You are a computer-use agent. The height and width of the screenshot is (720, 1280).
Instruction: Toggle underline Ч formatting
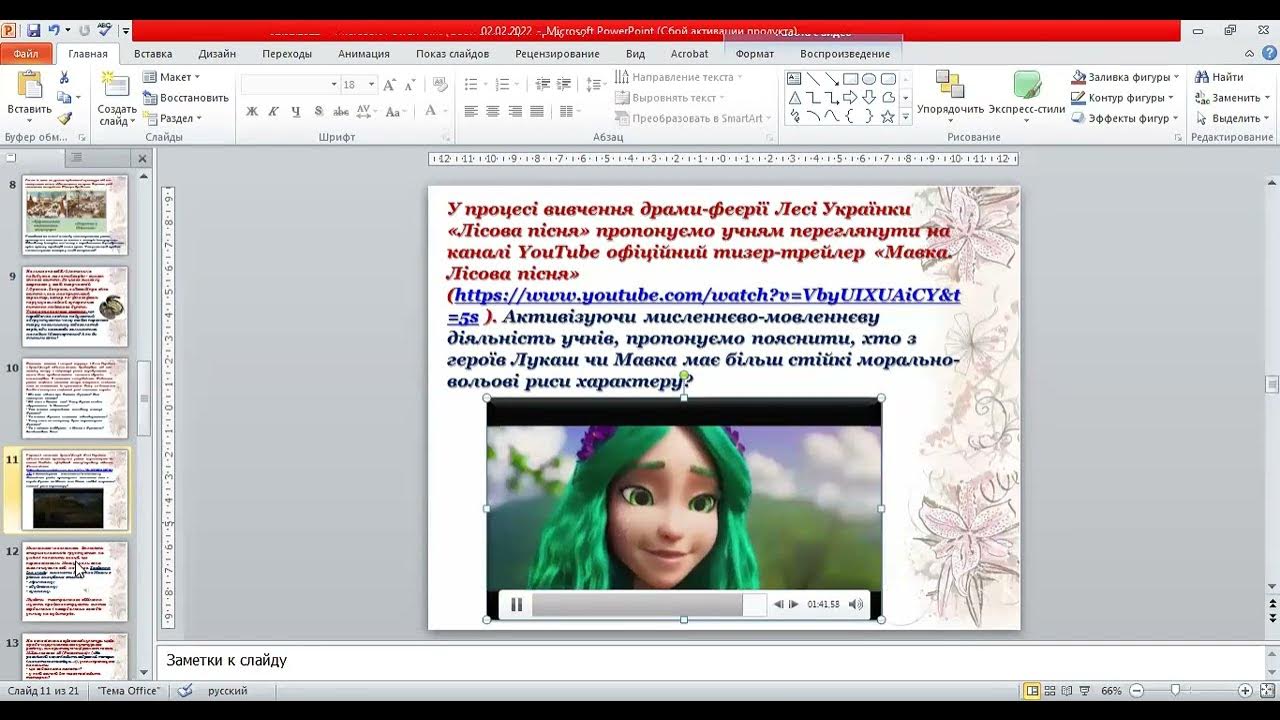click(x=296, y=111)
